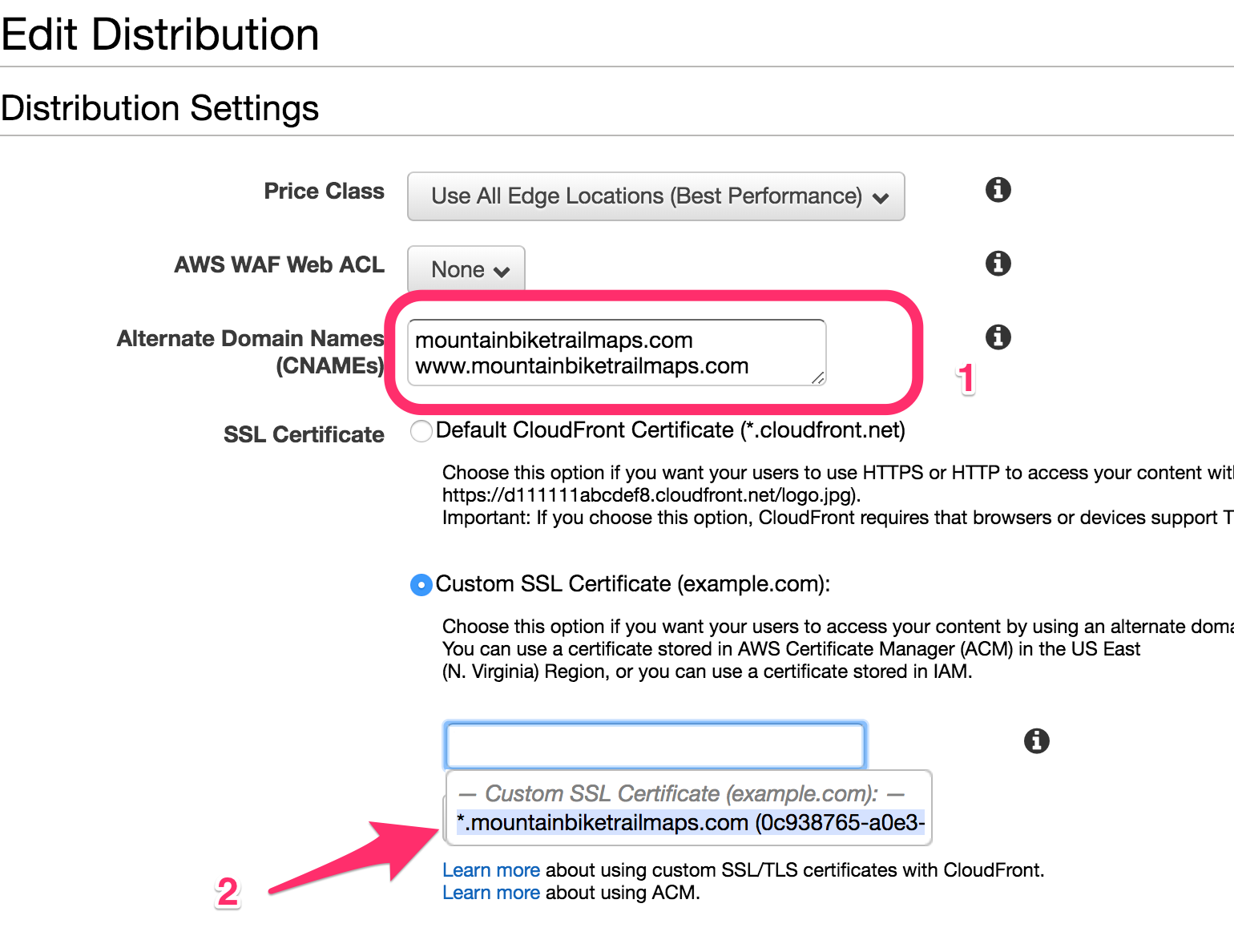Open the AWS WAF Web ACL dropdown

pyautogui.click(x=466, y=269)
